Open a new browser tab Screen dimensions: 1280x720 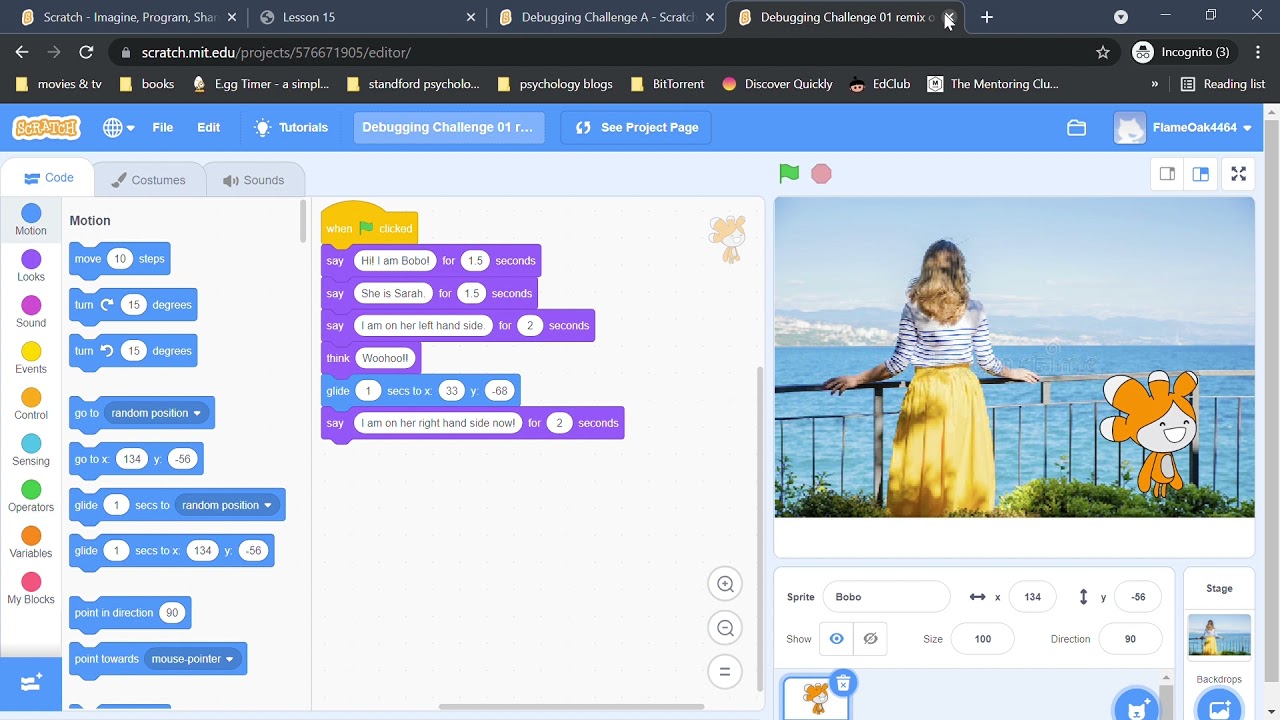(987, 17)
